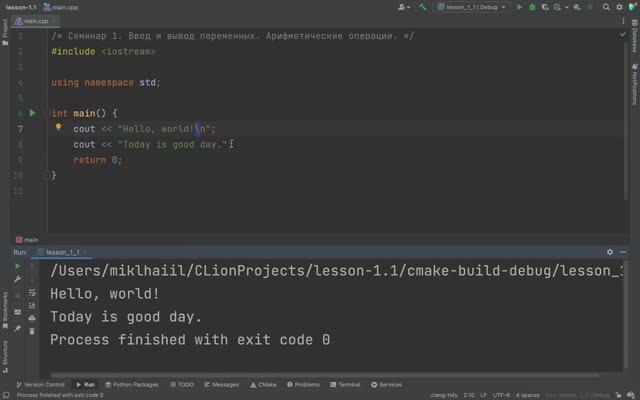The width and height of the screenshot is (640, 400).
Task: Click the wrench icon in Run panel
Action: click(x=18, y=279)
